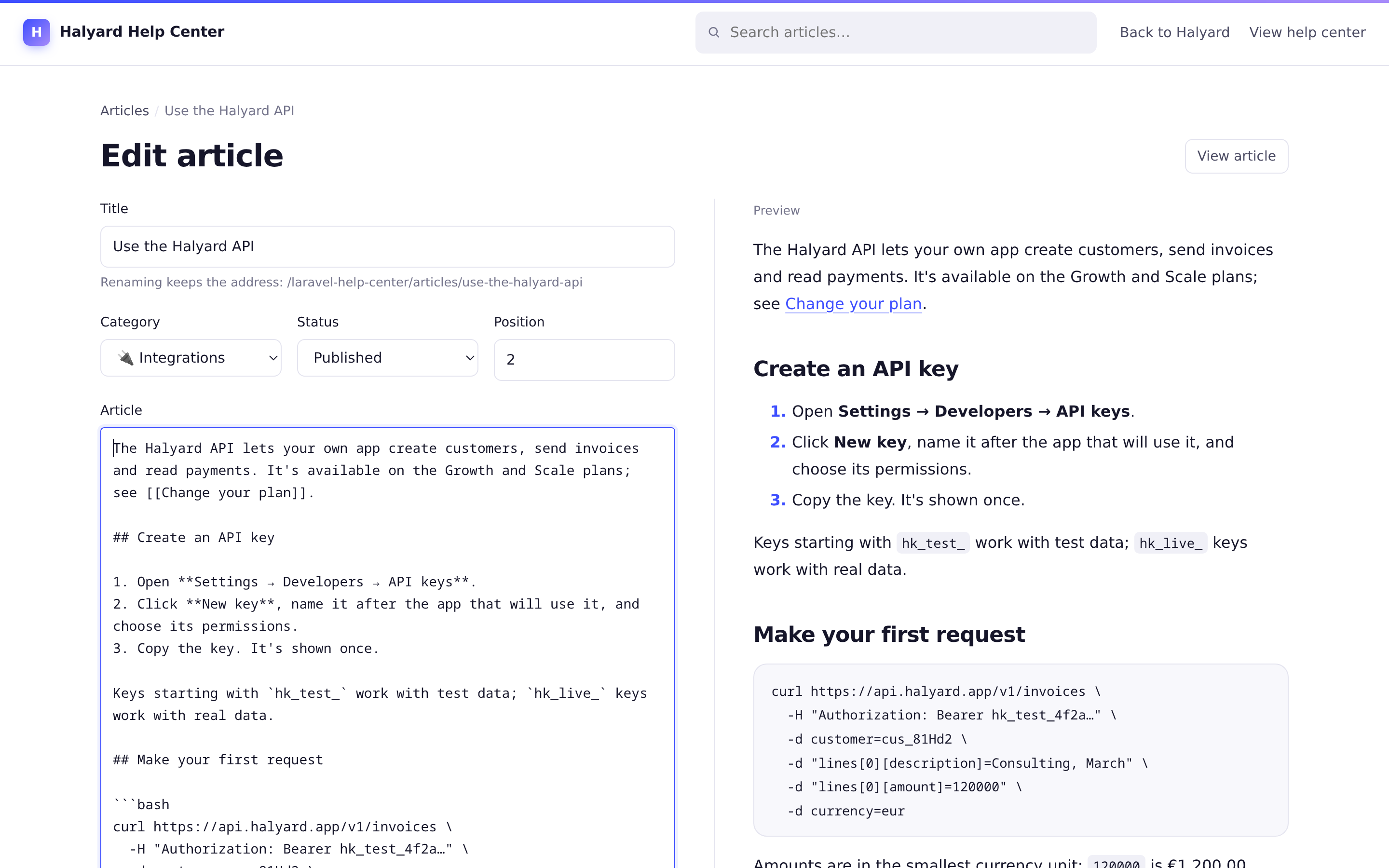The height and width of the screenshot is (868, 1389).
Task: Click the Halyard Help Center title
Action: 142,31
